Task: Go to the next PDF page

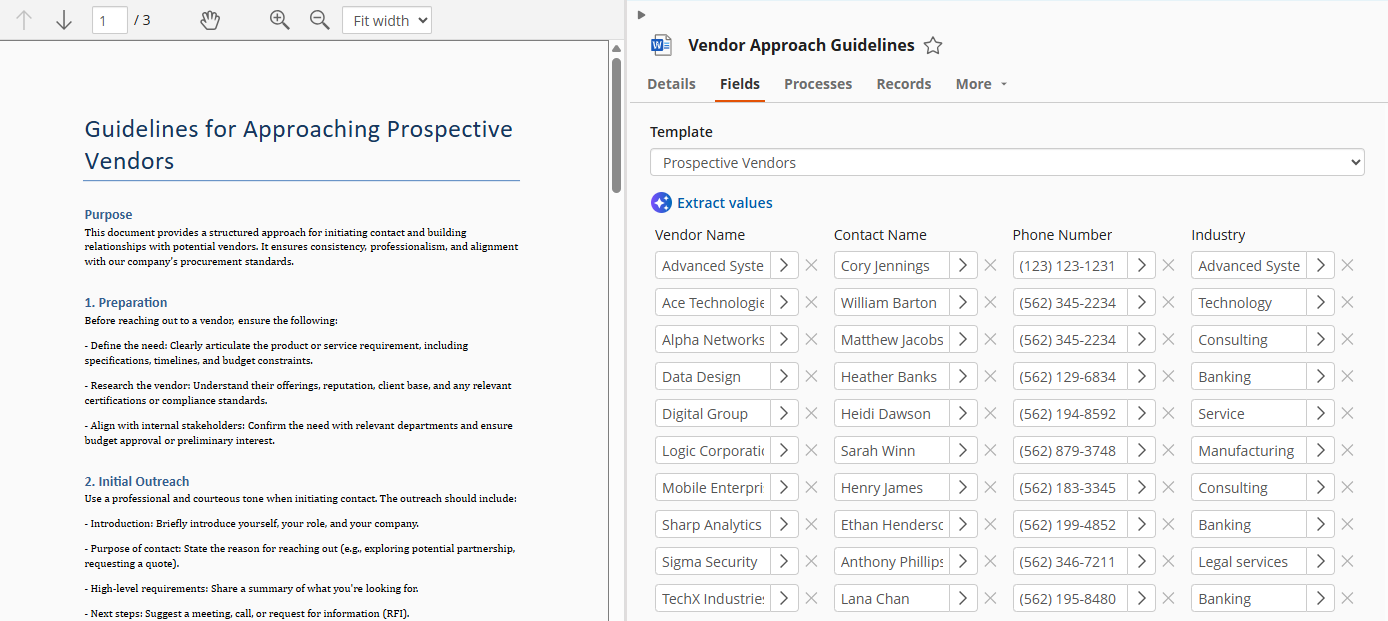Action: [63, 19]
